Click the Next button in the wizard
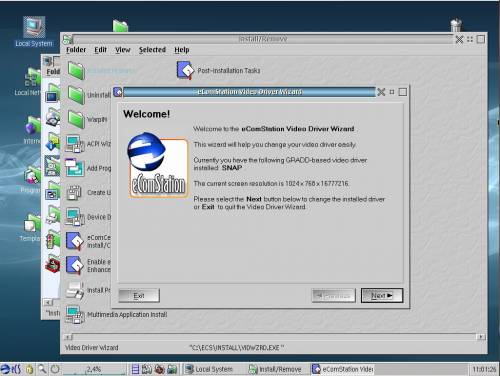Viewport: 500px width, 376px height. click(382, 295)
